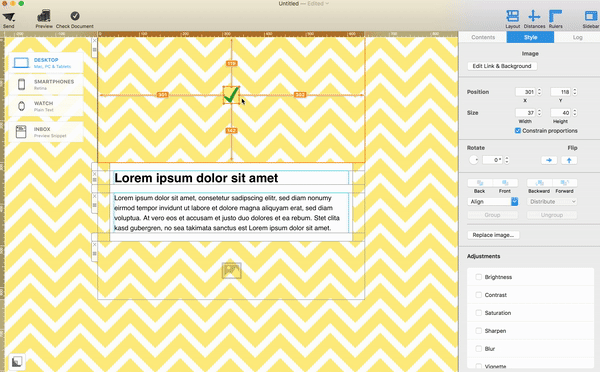600x372 pixels.
Task: Enable the Brightness adjustment checkbox
Action: click(478, 277)
